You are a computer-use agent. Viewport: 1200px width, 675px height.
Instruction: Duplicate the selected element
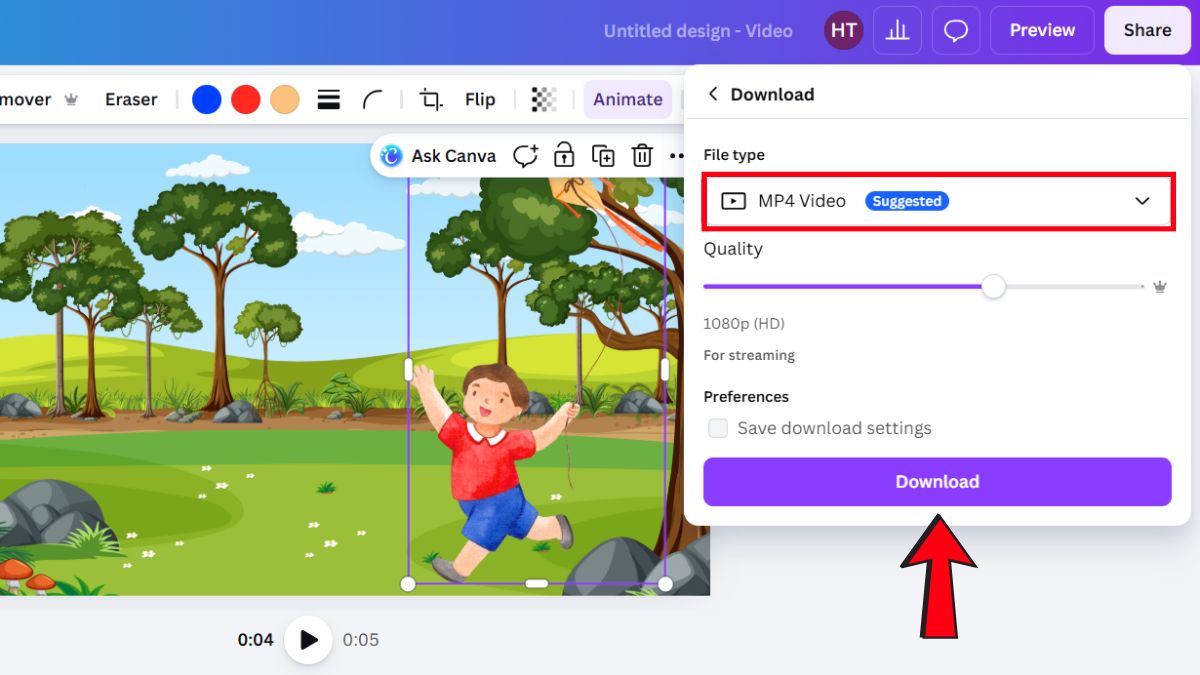pyautogui.click(x=603, y=156)
